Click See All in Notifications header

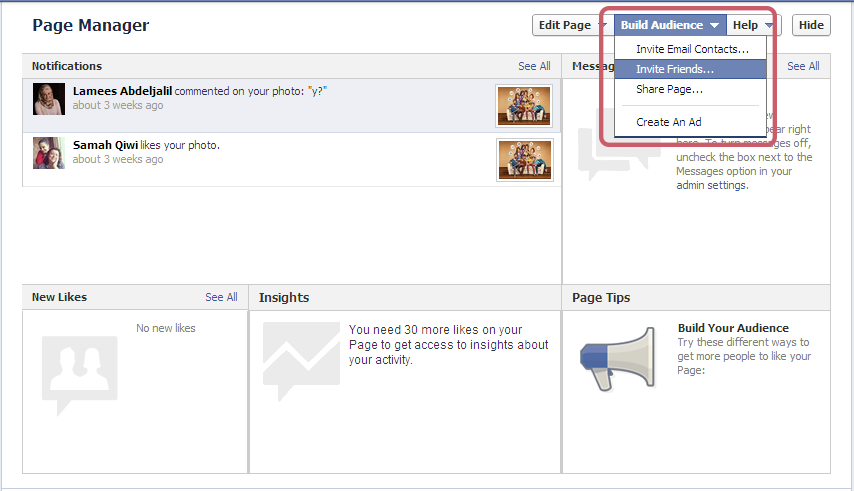(x=534, y=66)
